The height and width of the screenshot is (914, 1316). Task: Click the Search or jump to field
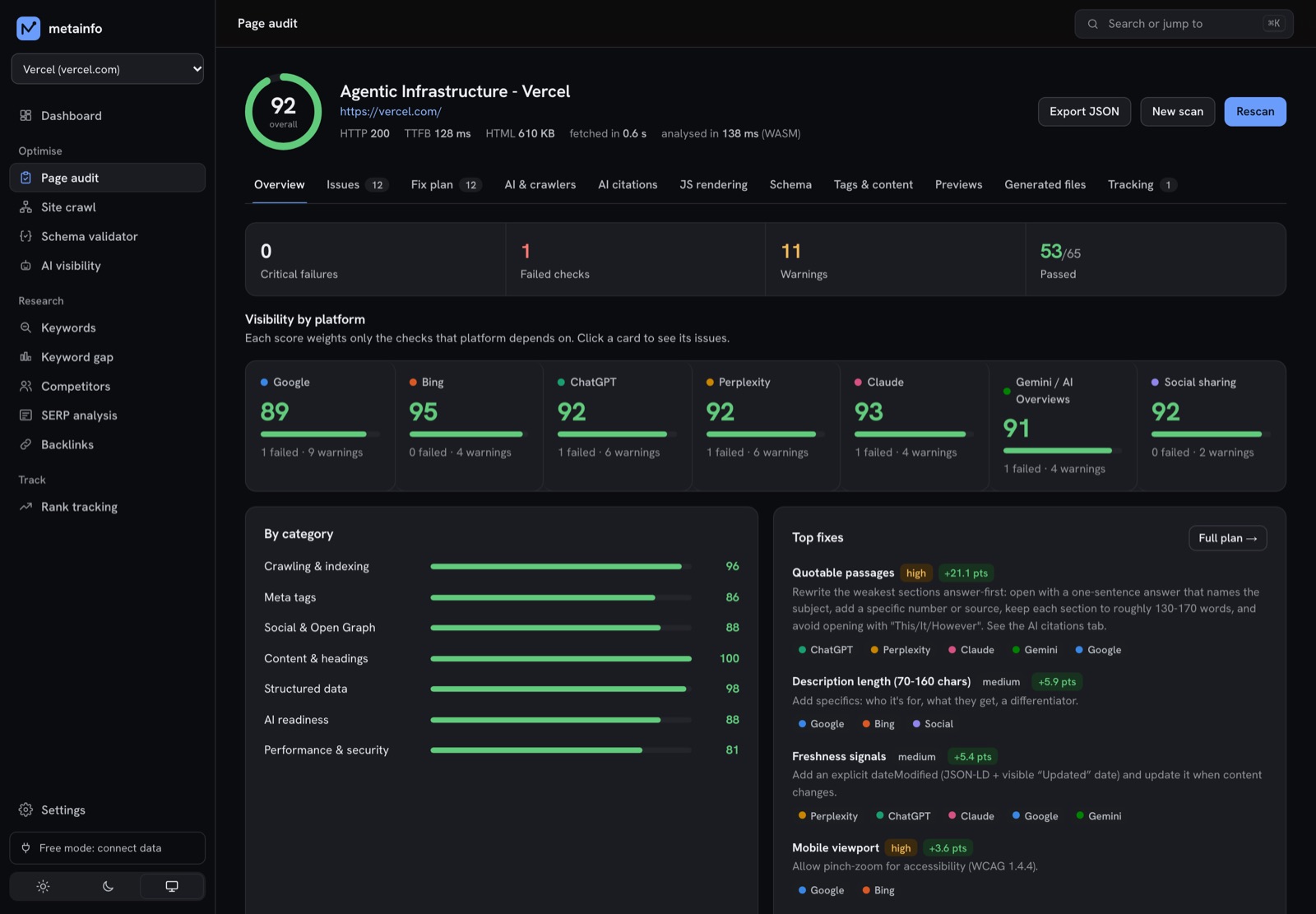pyautogui.click(x=1184, y=24)
